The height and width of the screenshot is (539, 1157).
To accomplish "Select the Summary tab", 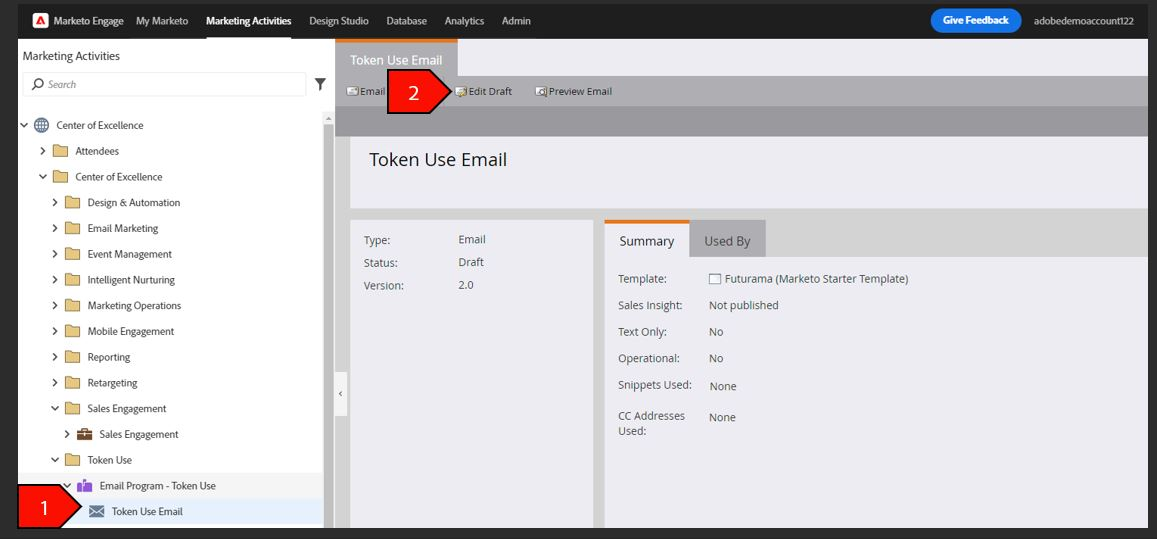I will (646, 240).
